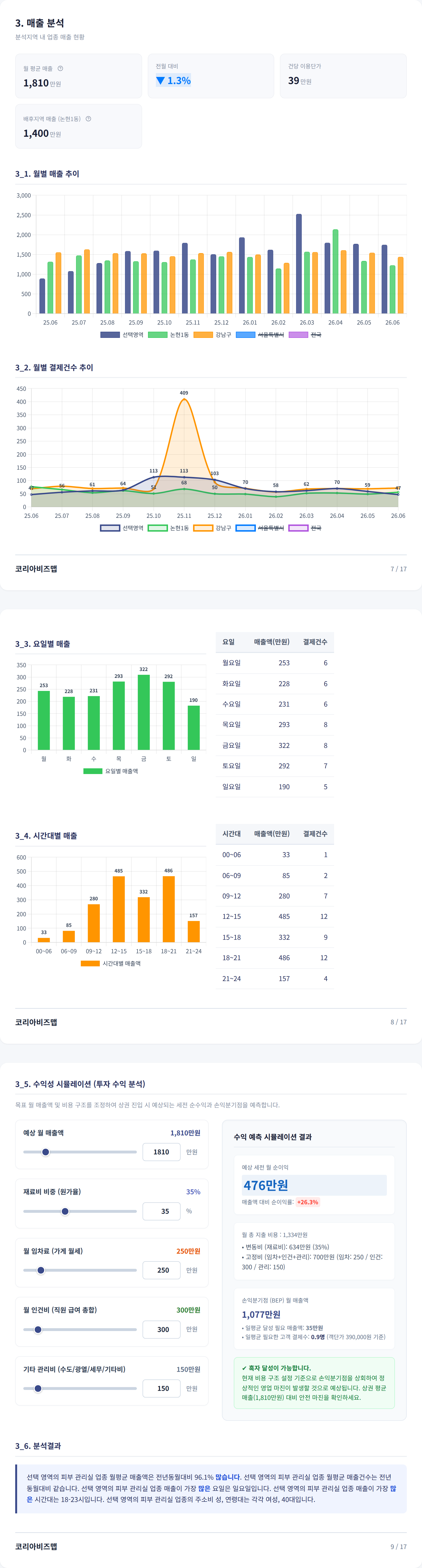This screenshot has height=1568, width=422.
Task: Click the 전월 대비 1.3% value
Action: point(173,80)
